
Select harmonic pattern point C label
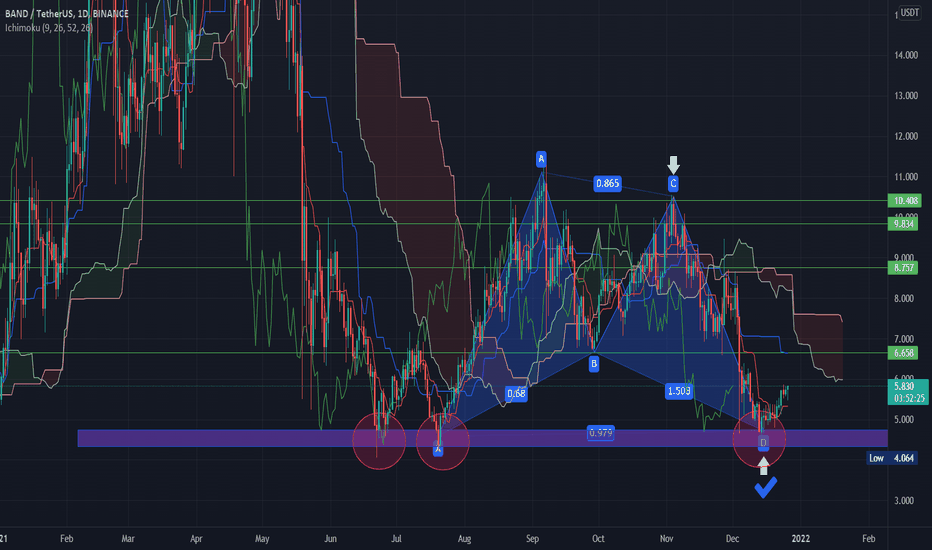point(673,184)
